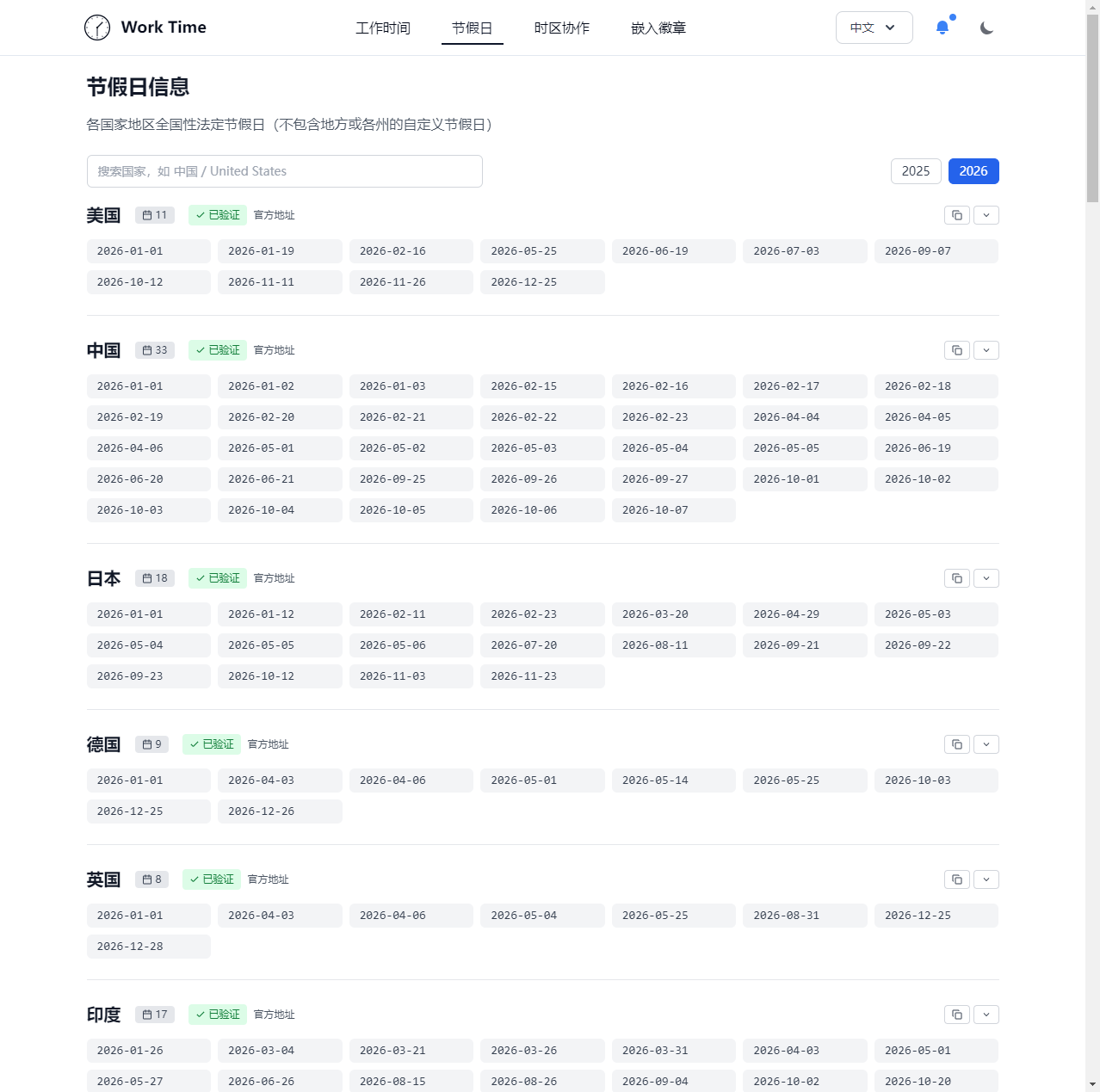Collapse the 中国 holiday section
The height and width of the screenshot is (1092, 1100).
pos(986,350)
